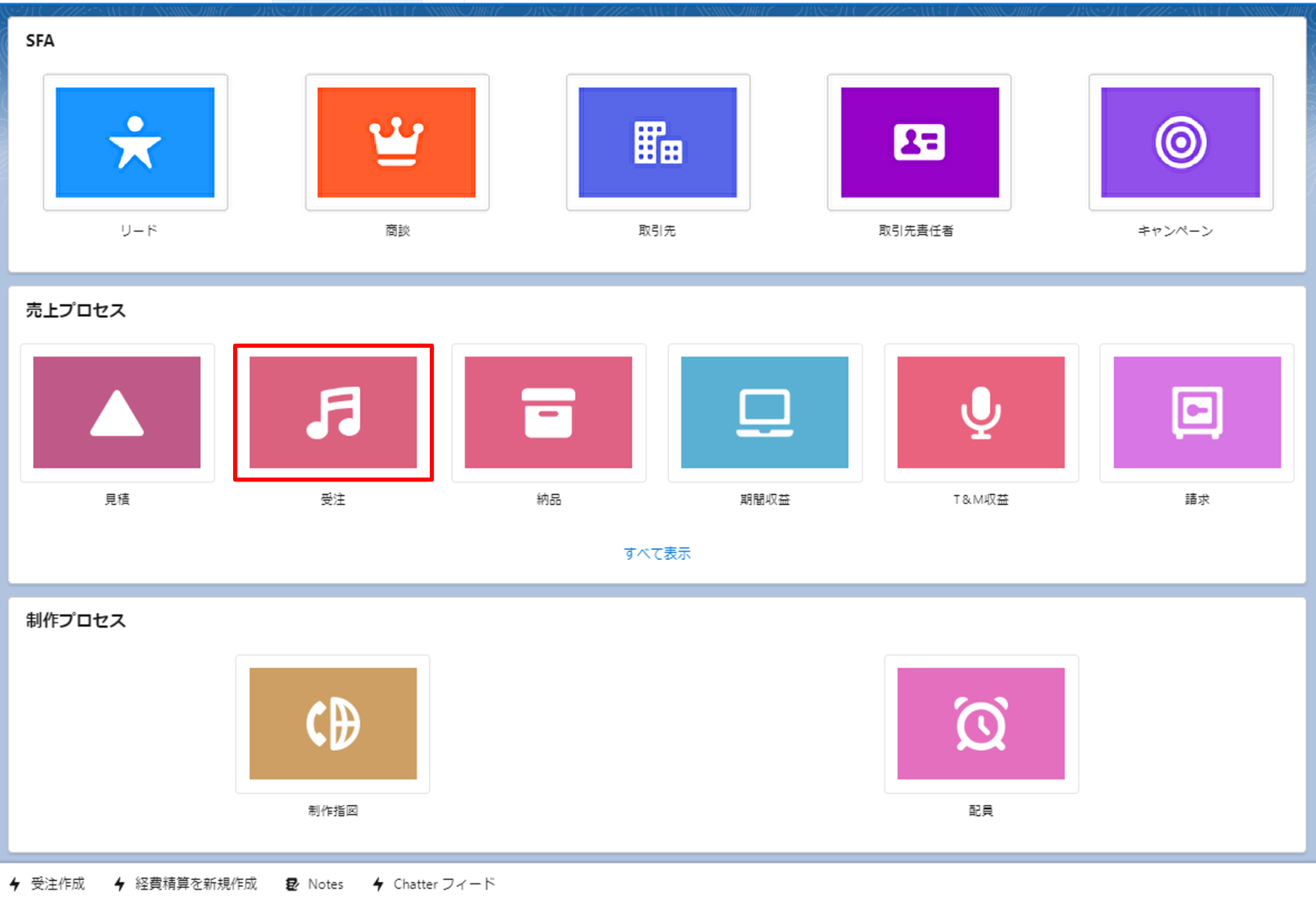Open the 商談 crown icon tile
This screenshot has width=1316, height=901.
click(x=396, y=142)
